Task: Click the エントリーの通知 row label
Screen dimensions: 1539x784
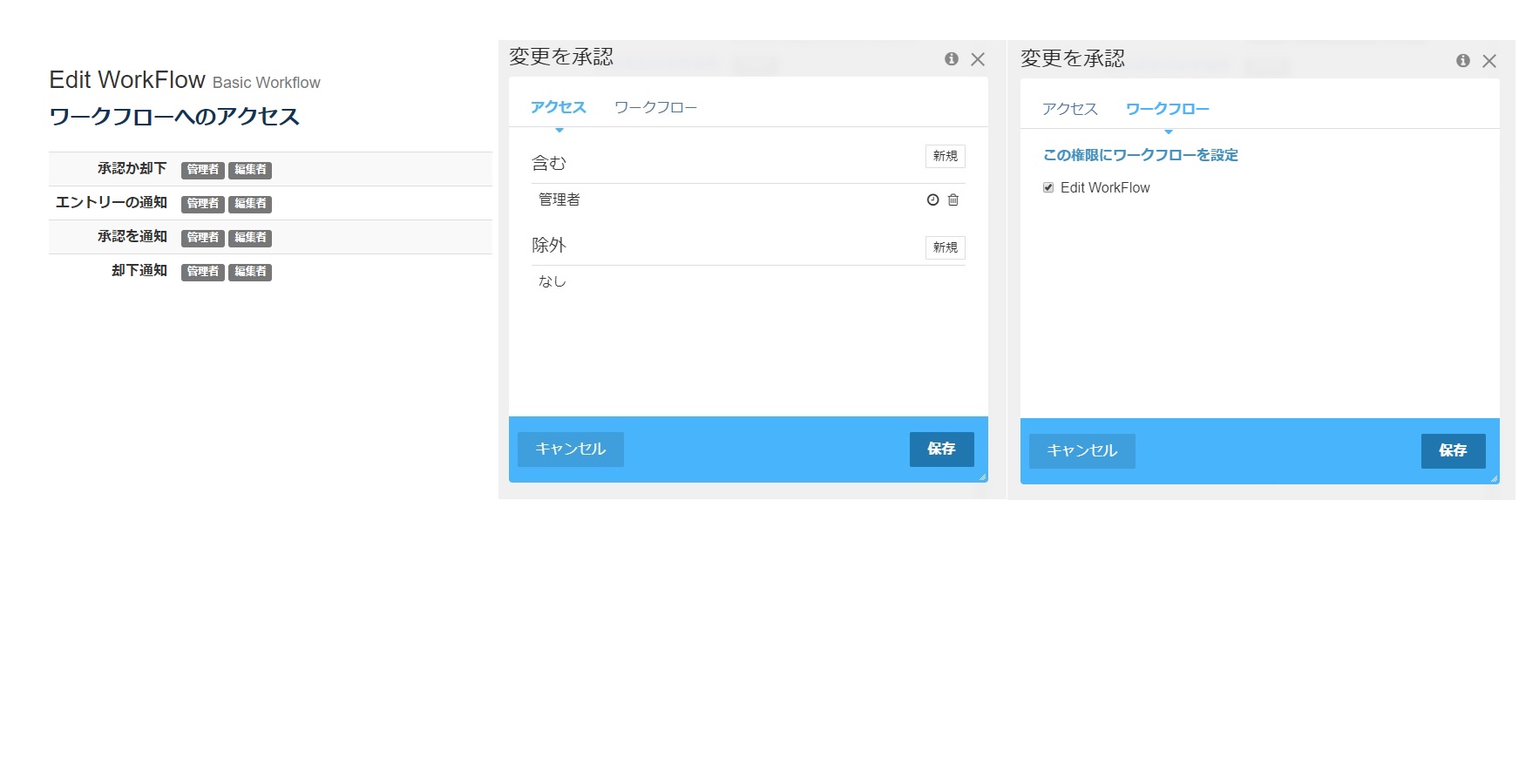Action: click(112, 202)
